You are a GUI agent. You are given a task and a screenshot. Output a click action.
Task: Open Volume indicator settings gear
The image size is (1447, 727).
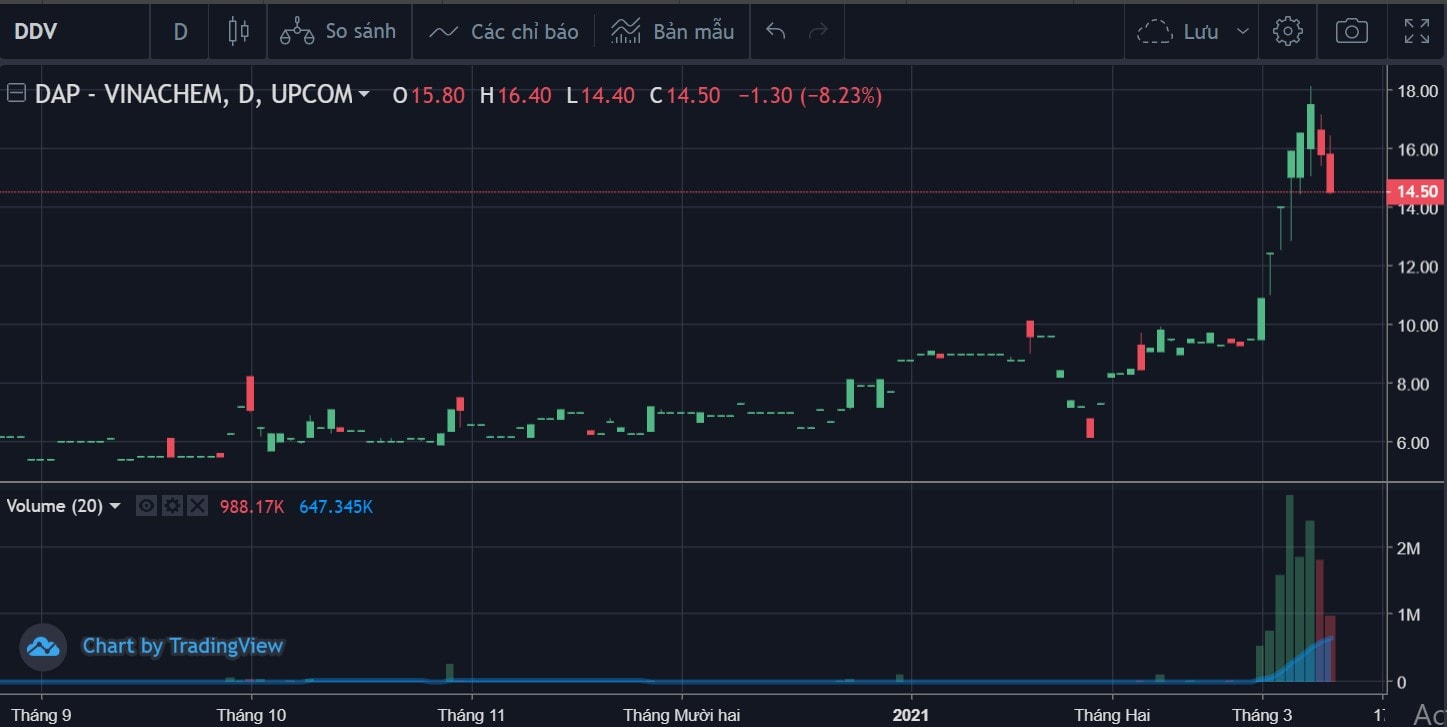(172, 506)
